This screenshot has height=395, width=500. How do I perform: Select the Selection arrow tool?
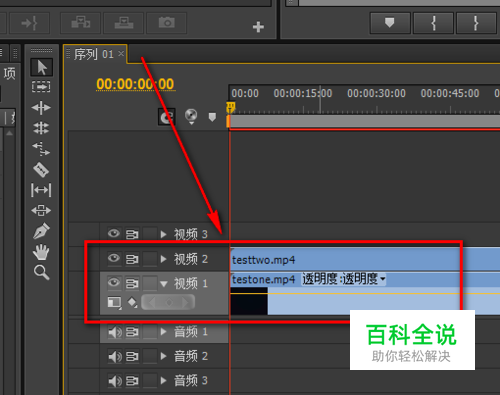click(41, 67)
